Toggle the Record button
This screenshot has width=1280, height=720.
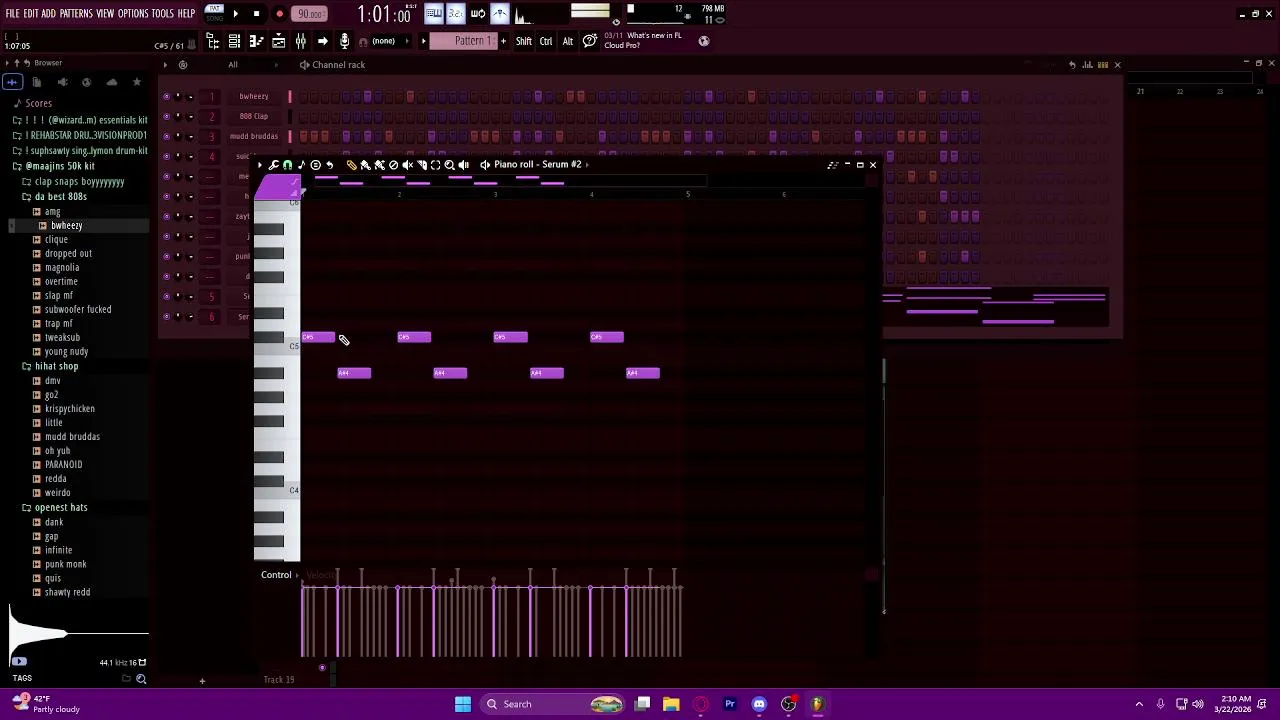pyautogui.click(x=279, y=14)
